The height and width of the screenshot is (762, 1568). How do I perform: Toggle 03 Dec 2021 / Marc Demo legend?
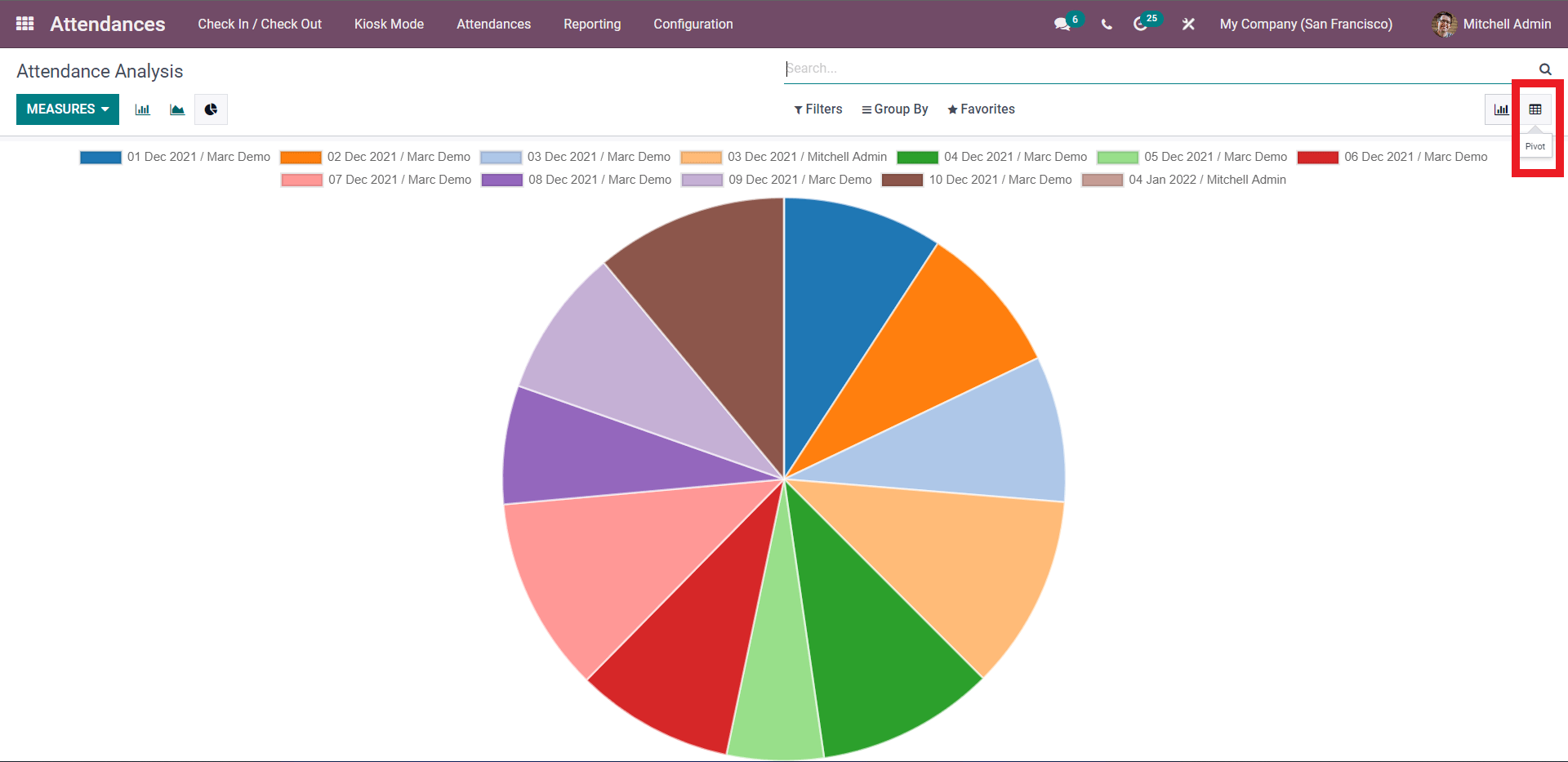click(x=575, y=157)
